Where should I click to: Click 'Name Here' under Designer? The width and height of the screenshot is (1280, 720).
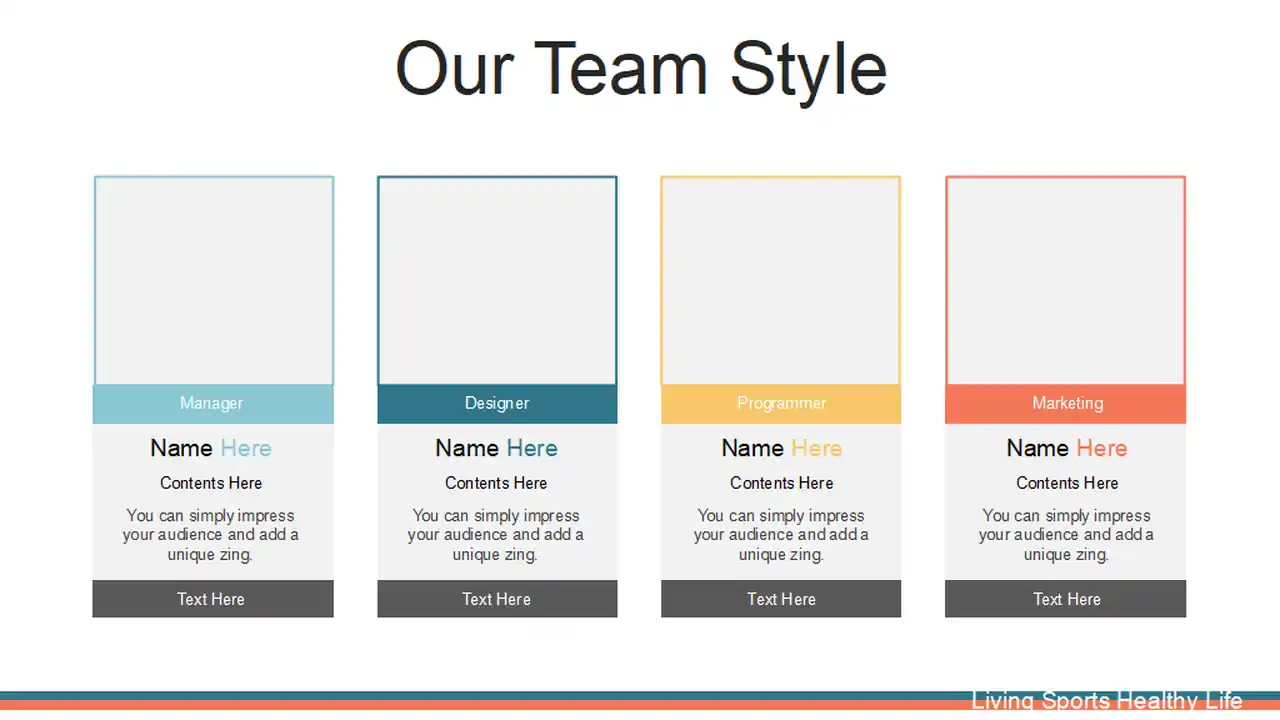point(496,448)
